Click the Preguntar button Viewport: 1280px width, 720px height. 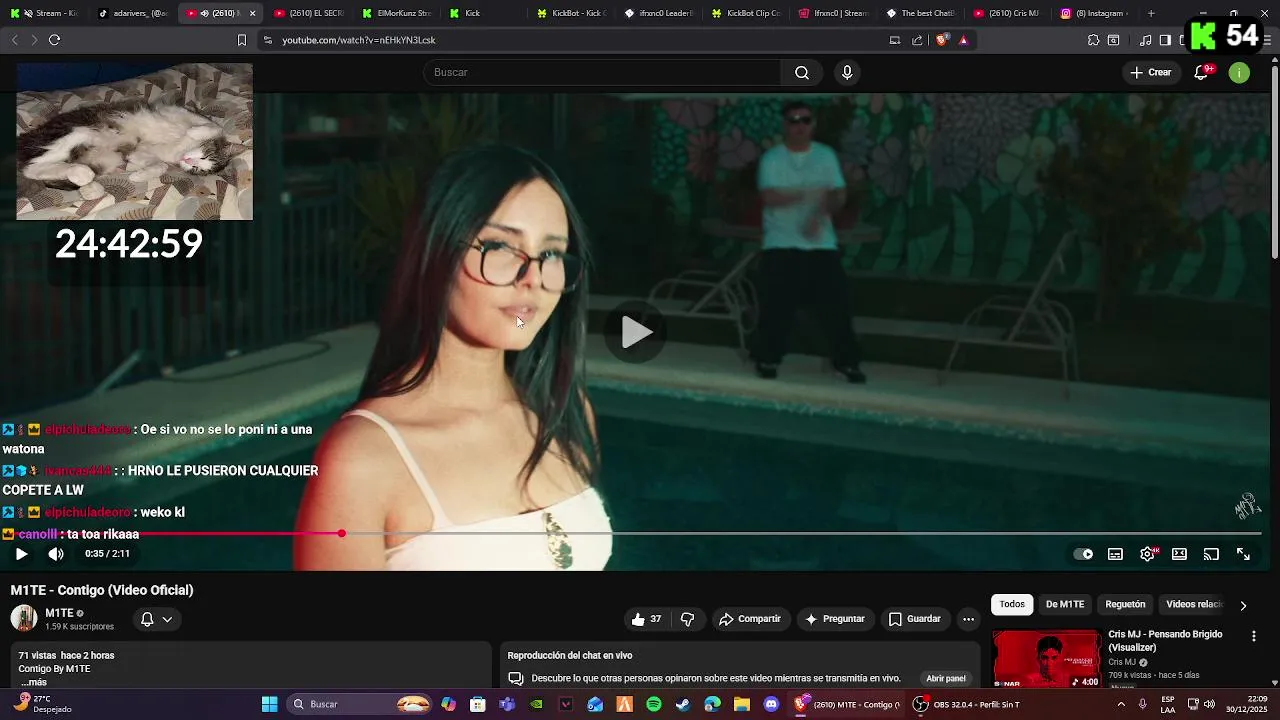835,619
